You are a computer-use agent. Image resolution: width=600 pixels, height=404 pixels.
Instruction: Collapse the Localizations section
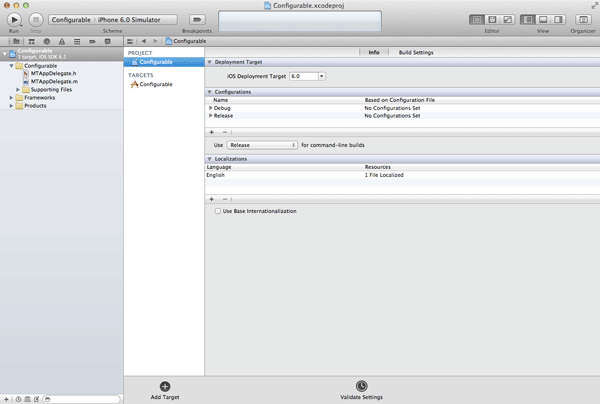209,159
